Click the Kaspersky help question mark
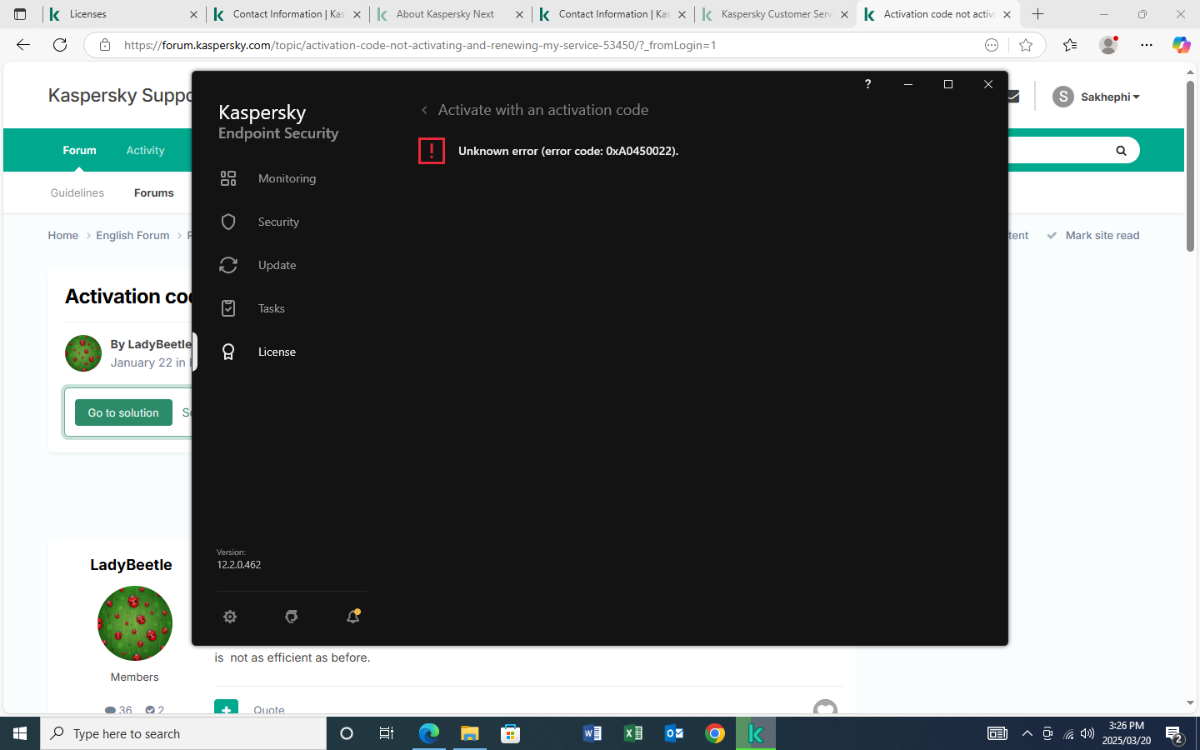The width and height of the screenshot is (1200, 750). tap(868, 84)
